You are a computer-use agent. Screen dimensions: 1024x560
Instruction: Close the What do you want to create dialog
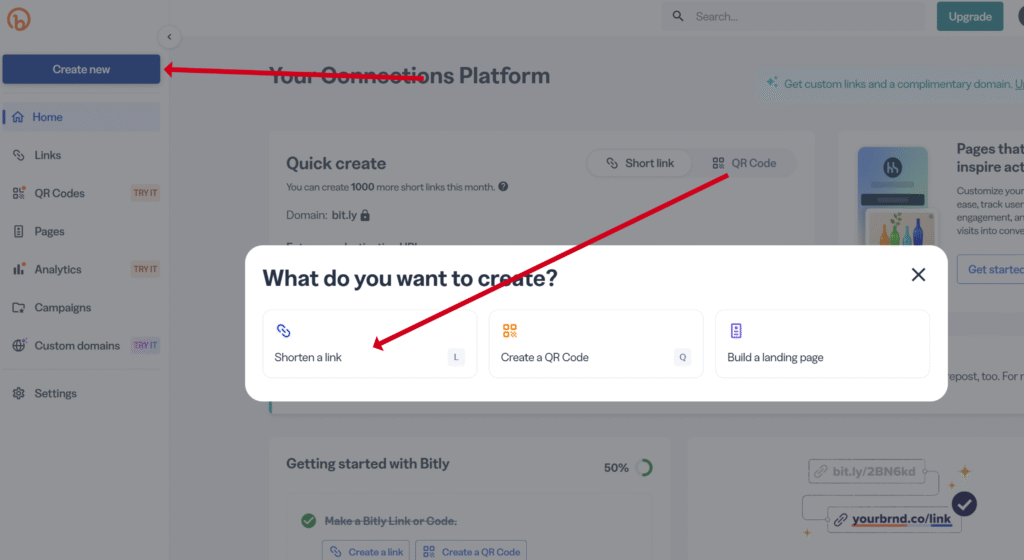pos(918,275)
